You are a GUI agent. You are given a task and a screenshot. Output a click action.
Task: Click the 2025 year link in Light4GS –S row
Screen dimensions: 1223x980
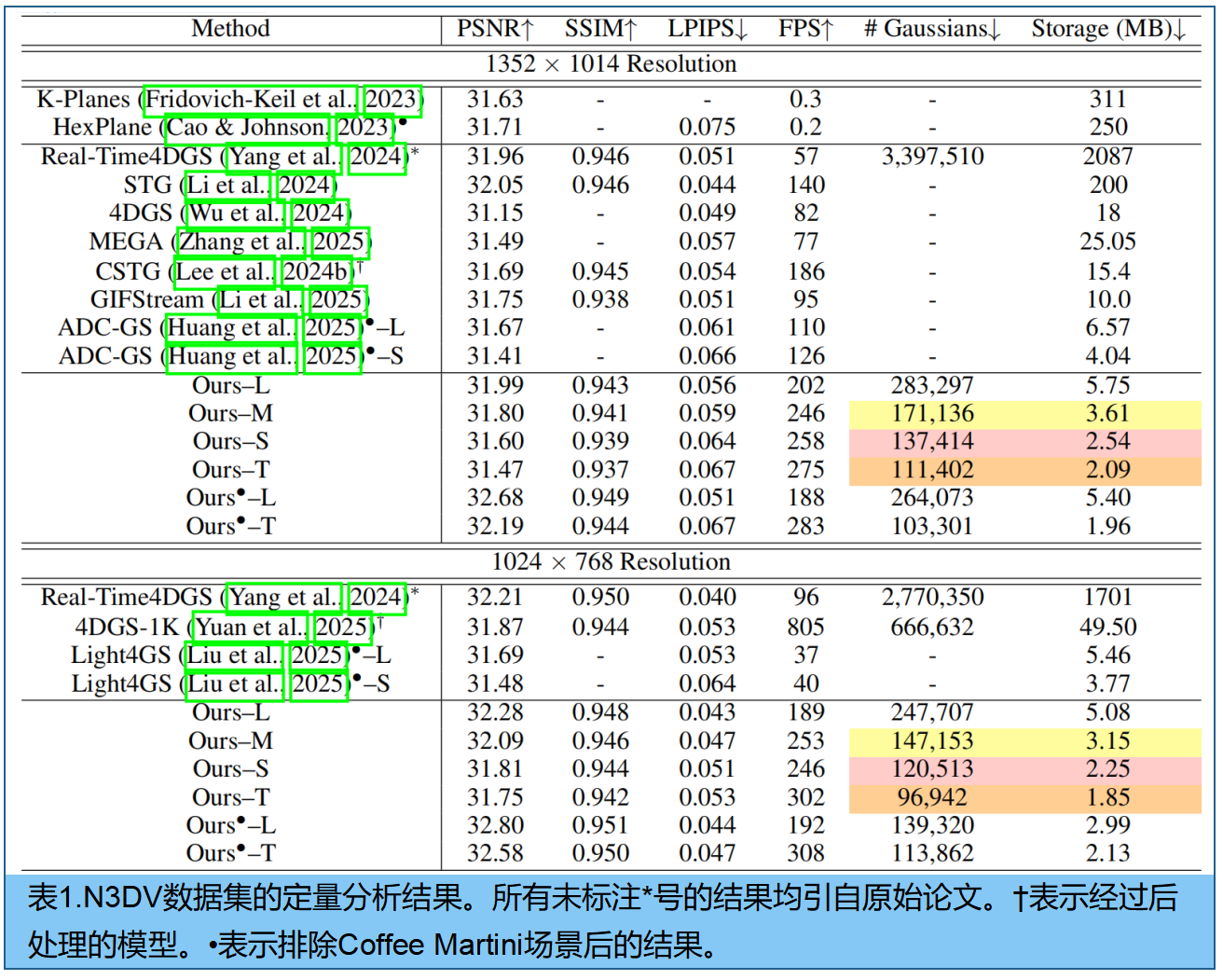[319, 684]
